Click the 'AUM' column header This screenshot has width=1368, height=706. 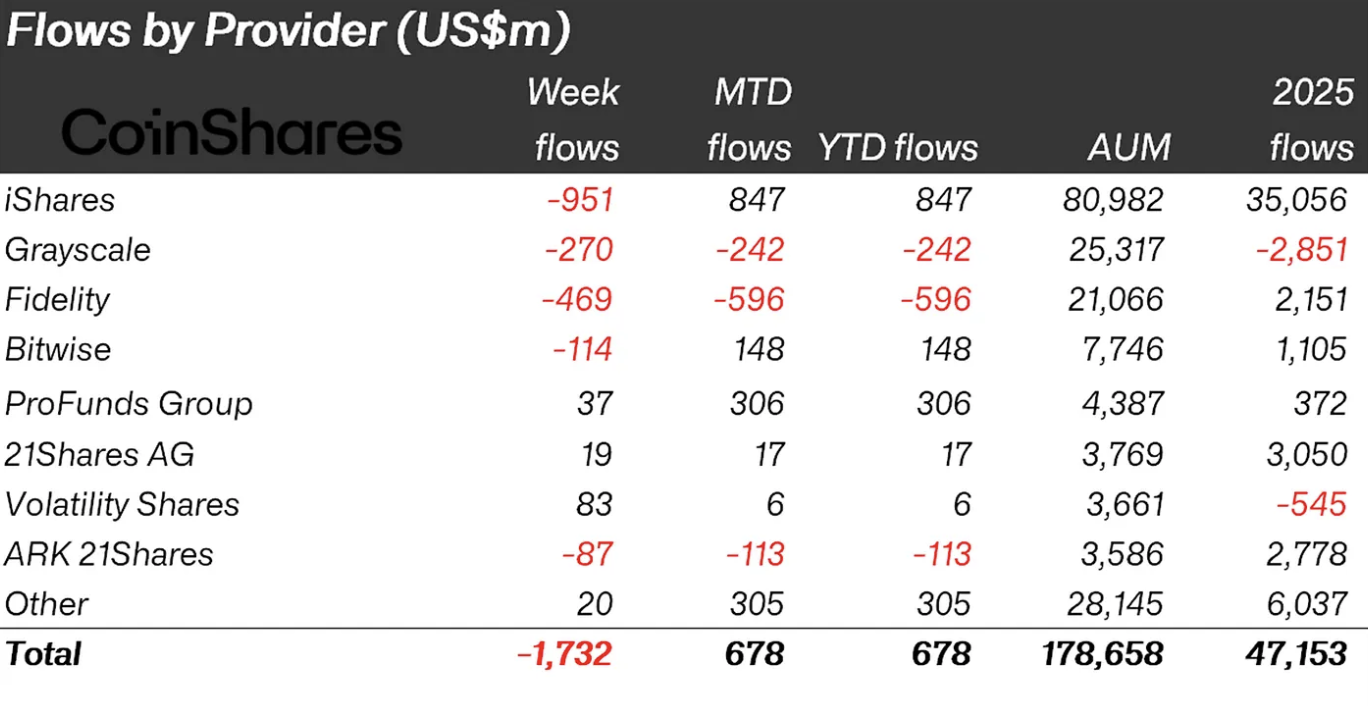(x=1129, y=148)
